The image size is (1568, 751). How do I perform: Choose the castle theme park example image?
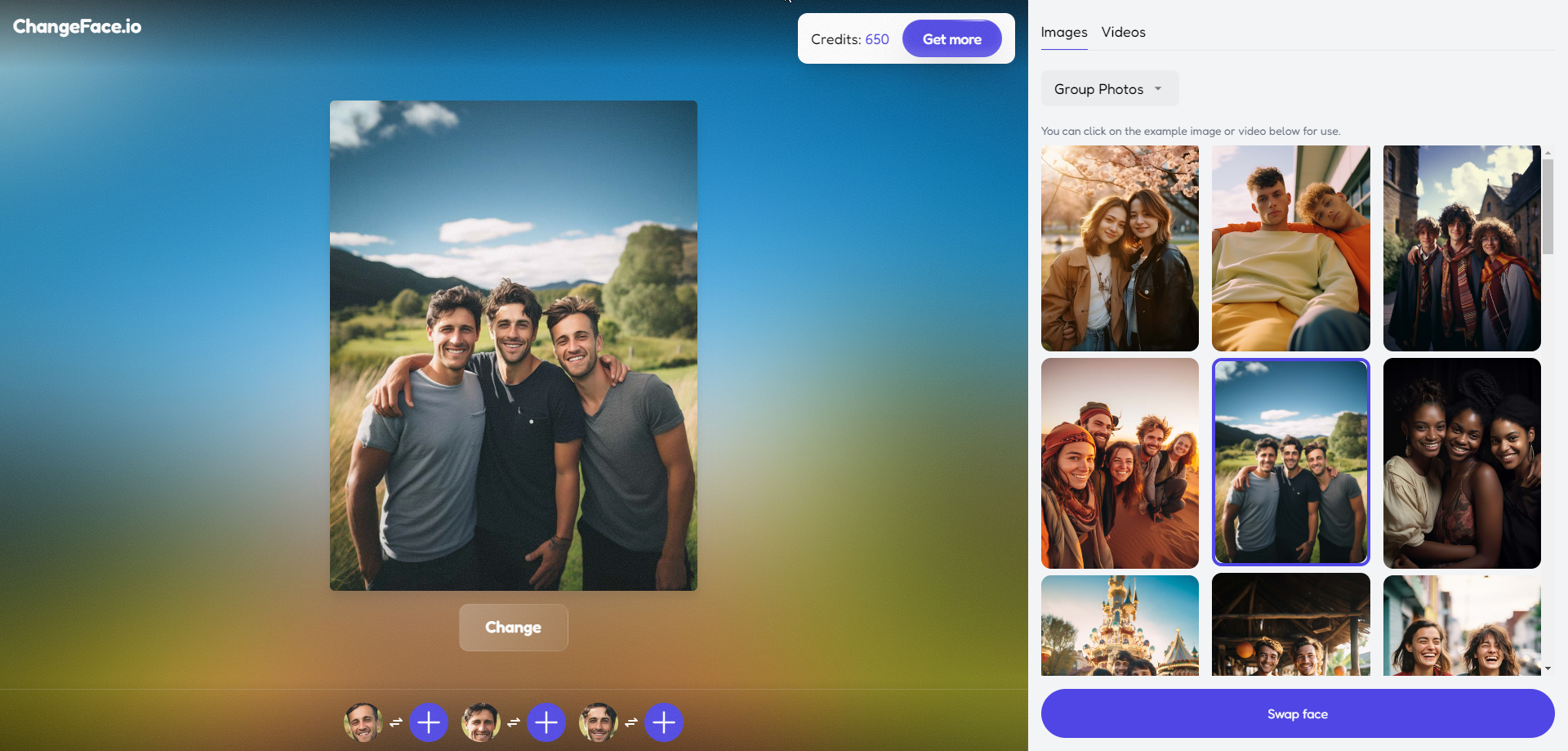[1120, 625]
